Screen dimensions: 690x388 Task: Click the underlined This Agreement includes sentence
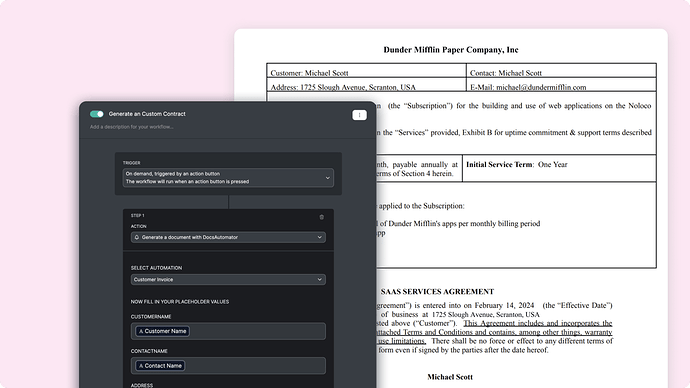pos(494,332)
